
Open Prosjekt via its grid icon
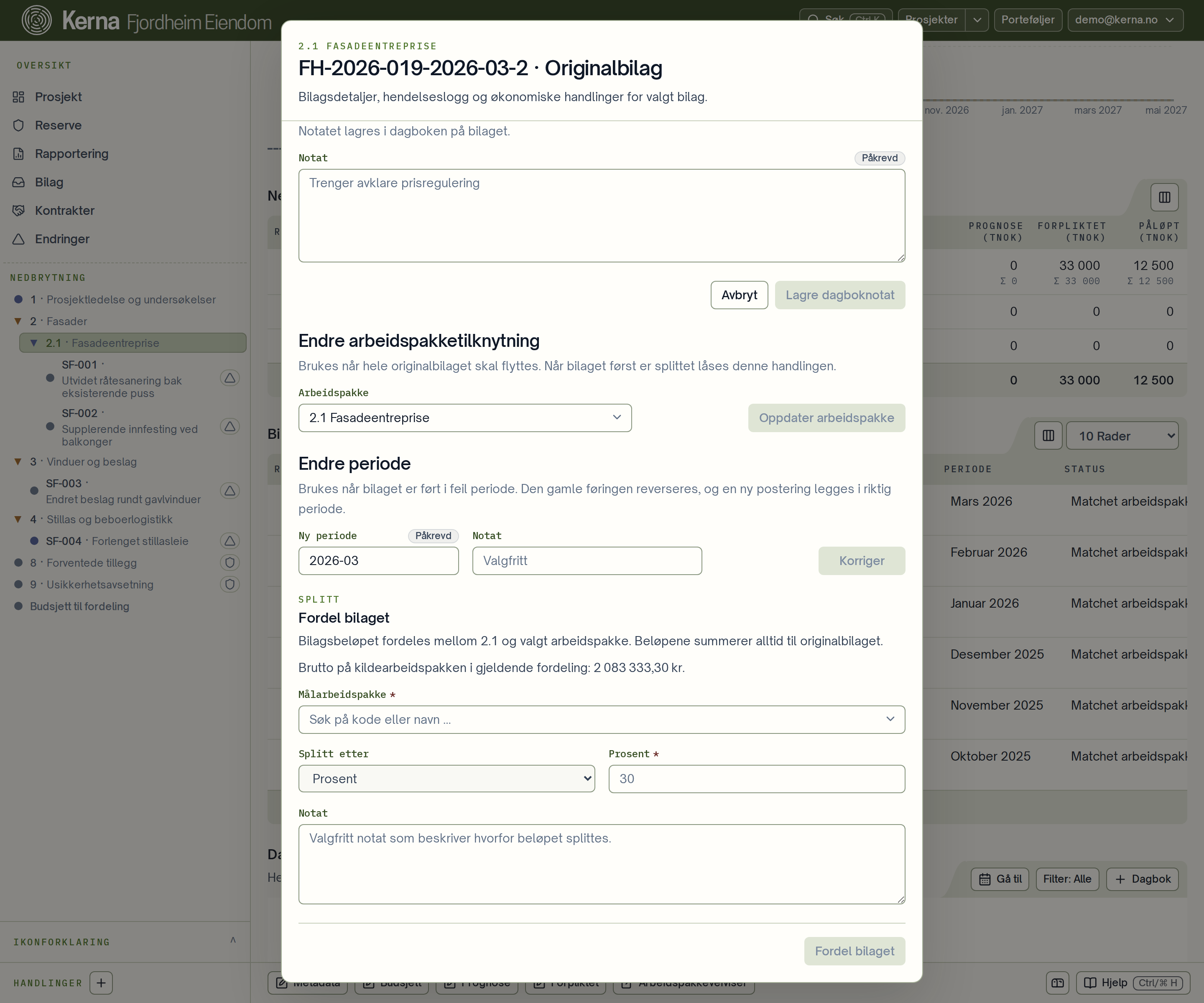[x=18, y=97]
